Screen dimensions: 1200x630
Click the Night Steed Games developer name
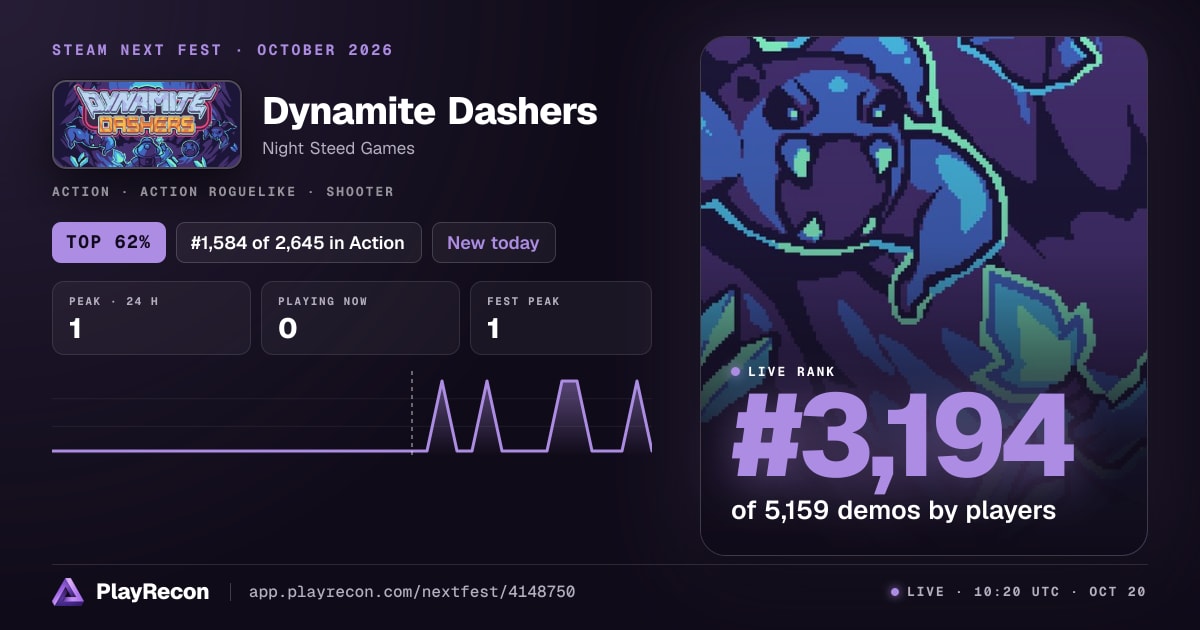(338, 148)
